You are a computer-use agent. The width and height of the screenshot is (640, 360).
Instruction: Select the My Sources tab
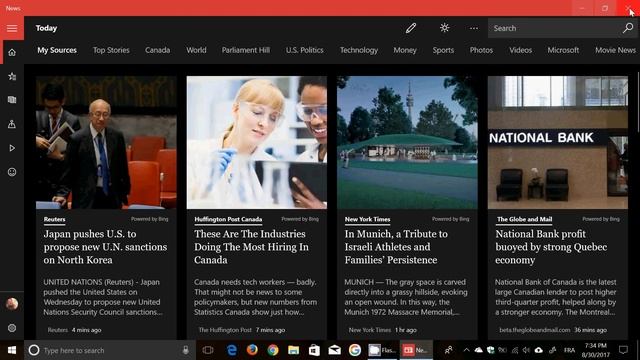(57, 50)
